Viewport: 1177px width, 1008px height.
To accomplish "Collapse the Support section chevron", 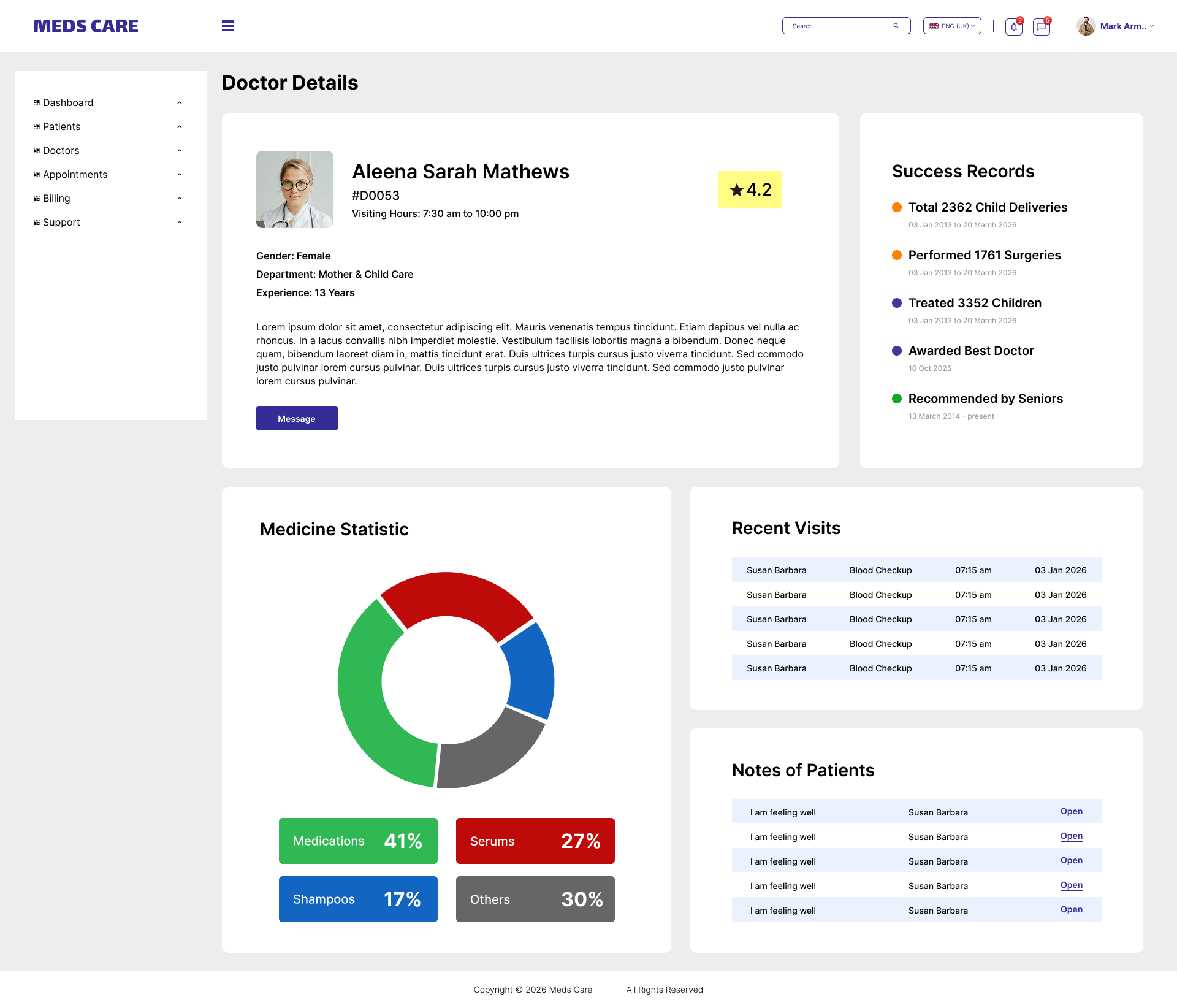I will pos(179,222).
